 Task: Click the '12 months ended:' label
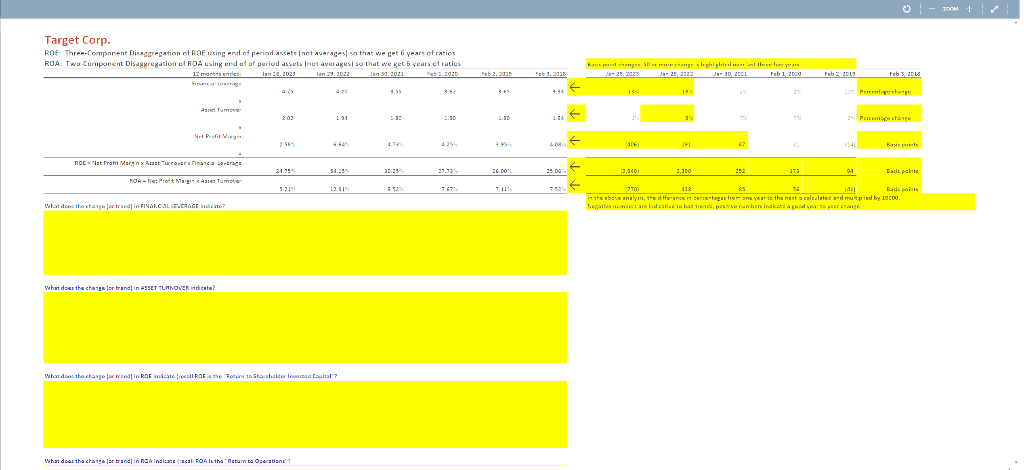pyautogui.click(x=217, y=74)
